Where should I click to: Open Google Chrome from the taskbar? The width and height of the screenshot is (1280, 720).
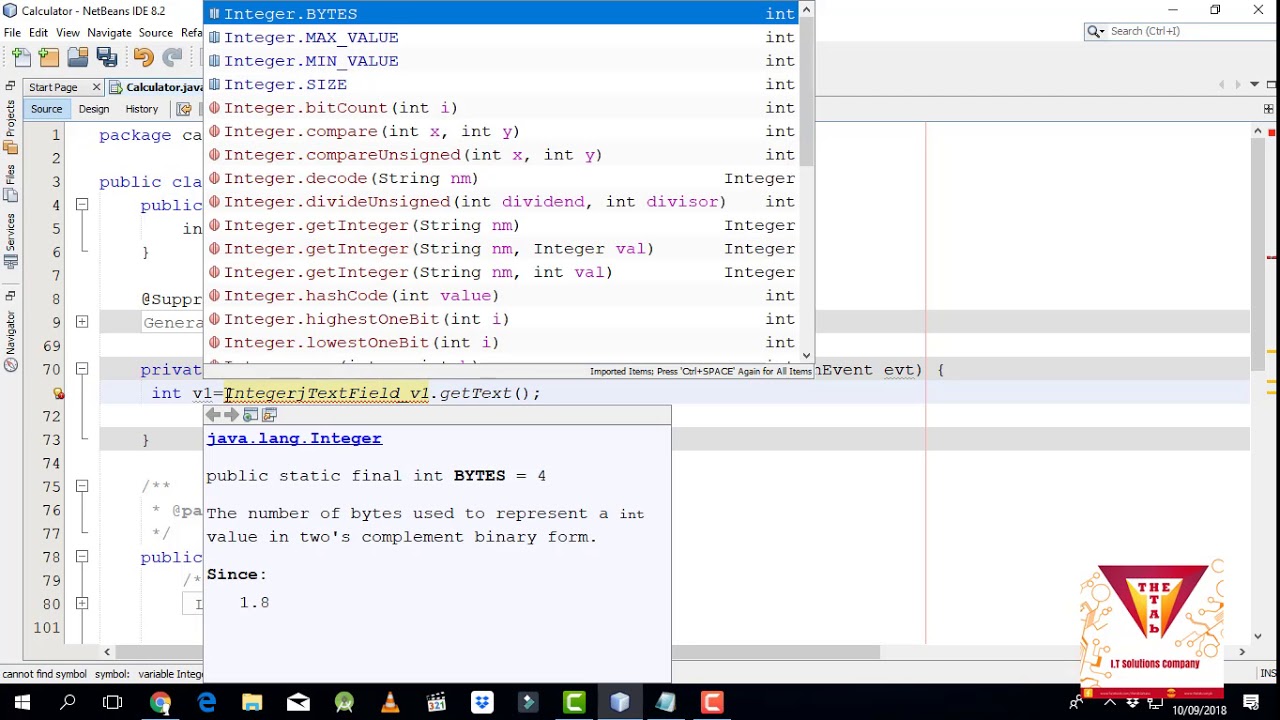point(160,703)
